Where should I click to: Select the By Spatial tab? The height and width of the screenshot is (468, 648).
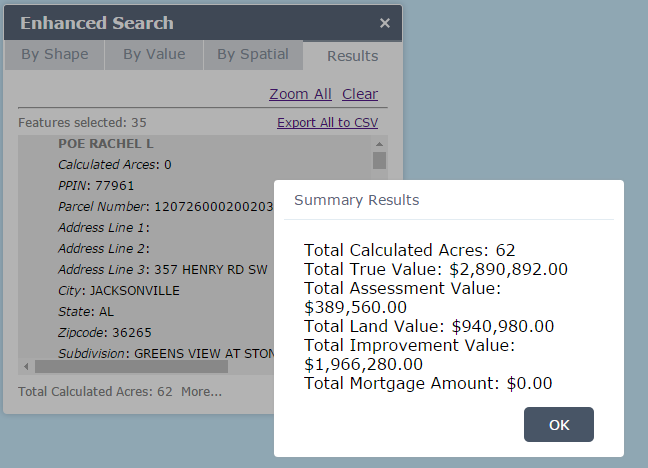tap(253, 55)
